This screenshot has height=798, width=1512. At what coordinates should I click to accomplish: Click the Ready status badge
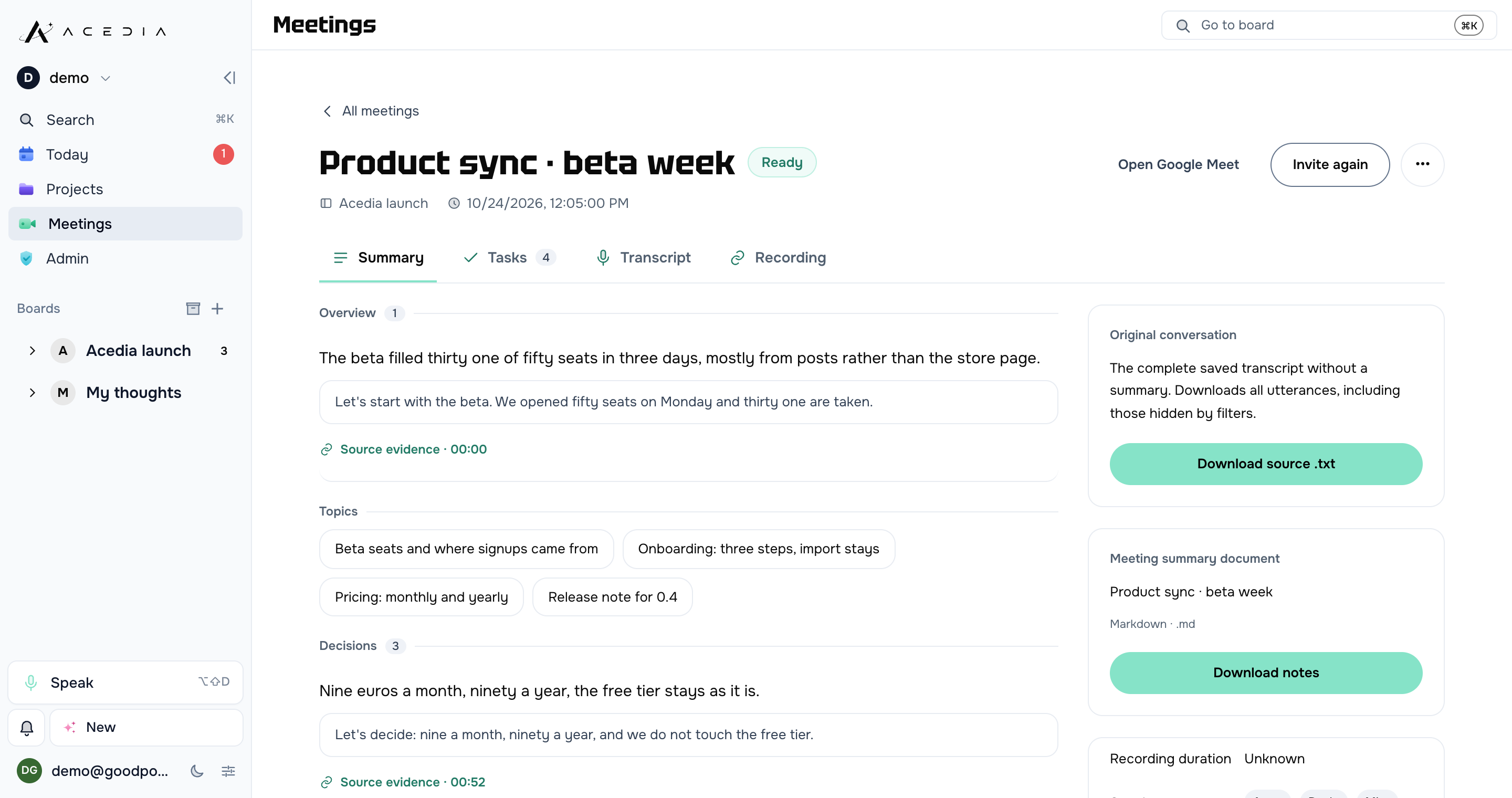pos(782,162)
